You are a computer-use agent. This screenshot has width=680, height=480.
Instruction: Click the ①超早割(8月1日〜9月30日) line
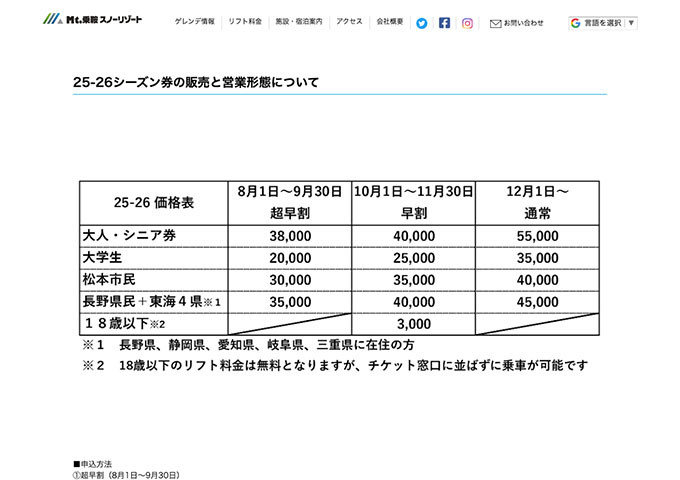point(126,475)
